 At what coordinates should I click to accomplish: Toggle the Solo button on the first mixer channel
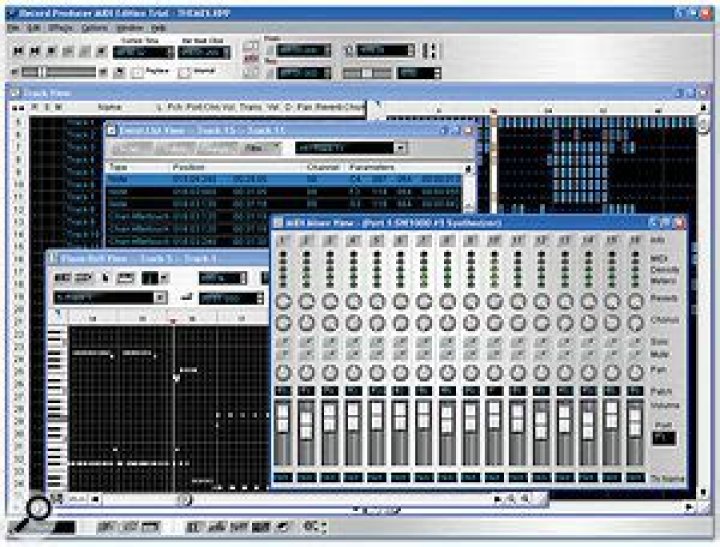[283, 340]
